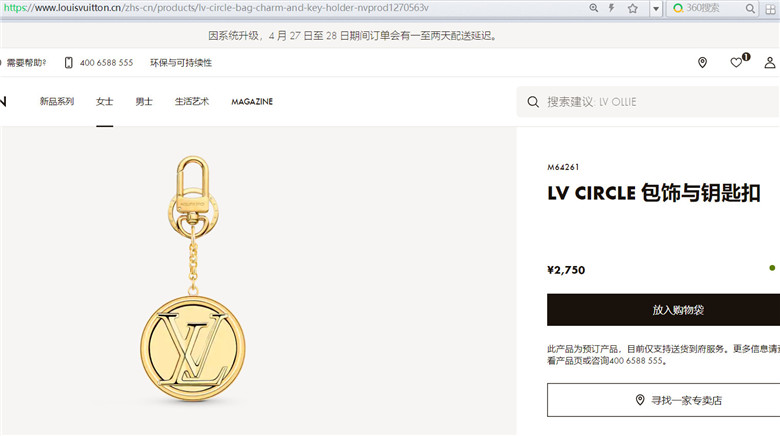The width and height of the screenshot is (780, 436).
Task: Open the MAGAZINE menu item
Action: pos(252,102)
